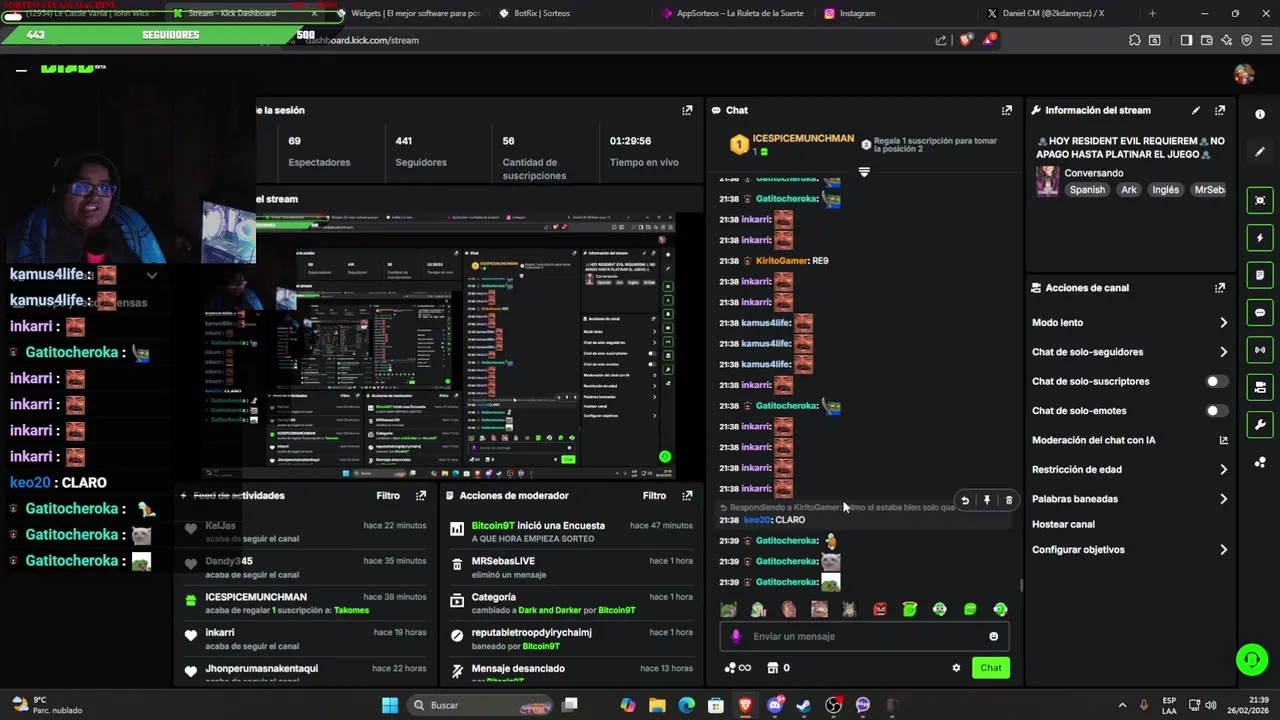Image resolution: width=1280 pixels, height=720 pixels.
Task: Click the channel points infinity icon
Action: (738, 668)
